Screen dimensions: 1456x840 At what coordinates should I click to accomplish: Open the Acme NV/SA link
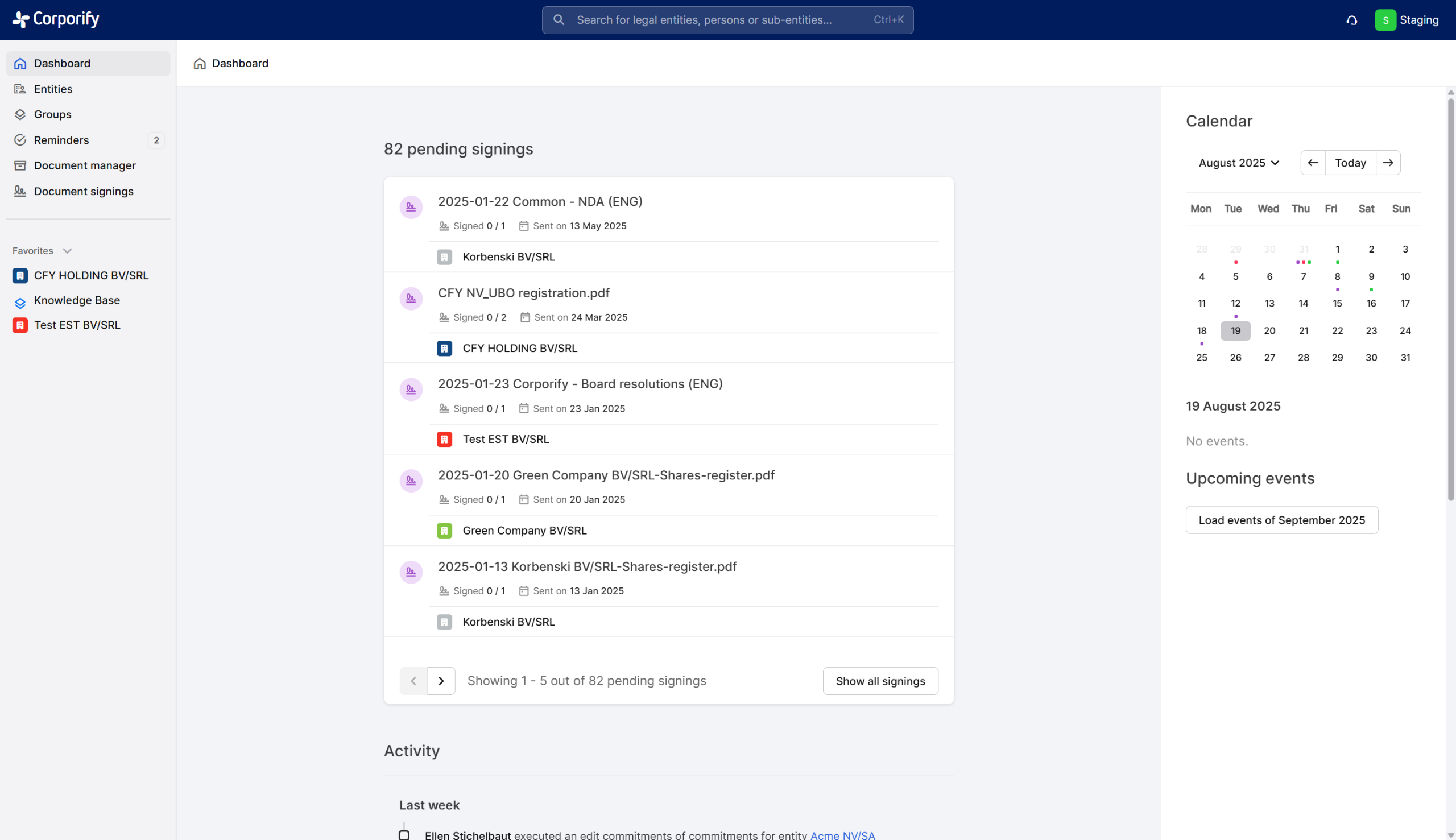(x=842, y=835)
